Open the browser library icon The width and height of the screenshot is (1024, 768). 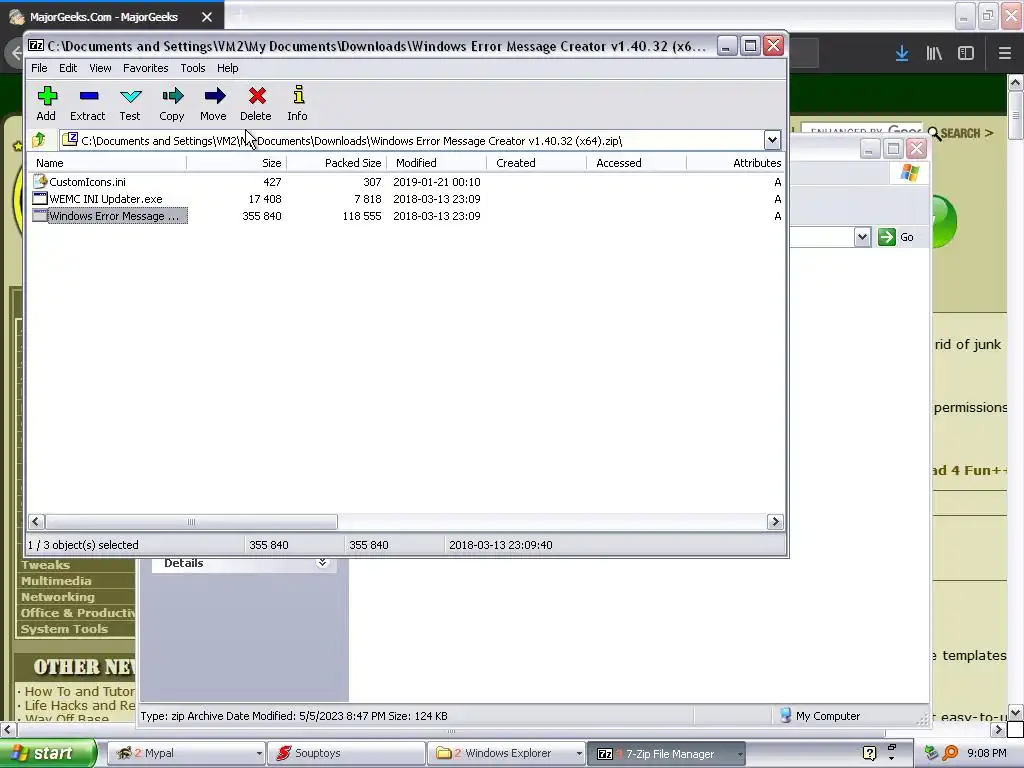pyautogui.click(x=934, y=54)
